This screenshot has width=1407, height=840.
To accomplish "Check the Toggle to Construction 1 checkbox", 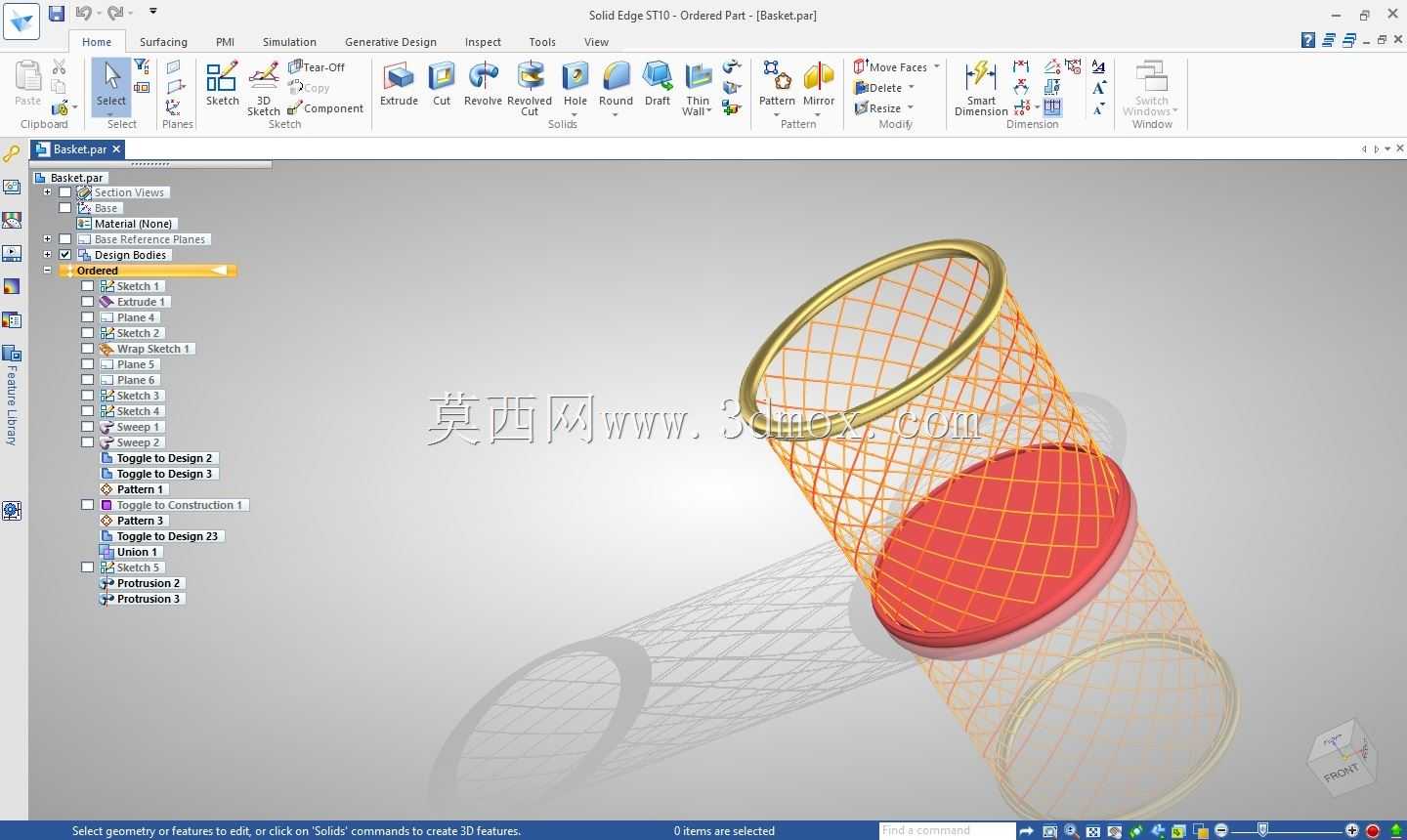I will (x=88, y=505).
